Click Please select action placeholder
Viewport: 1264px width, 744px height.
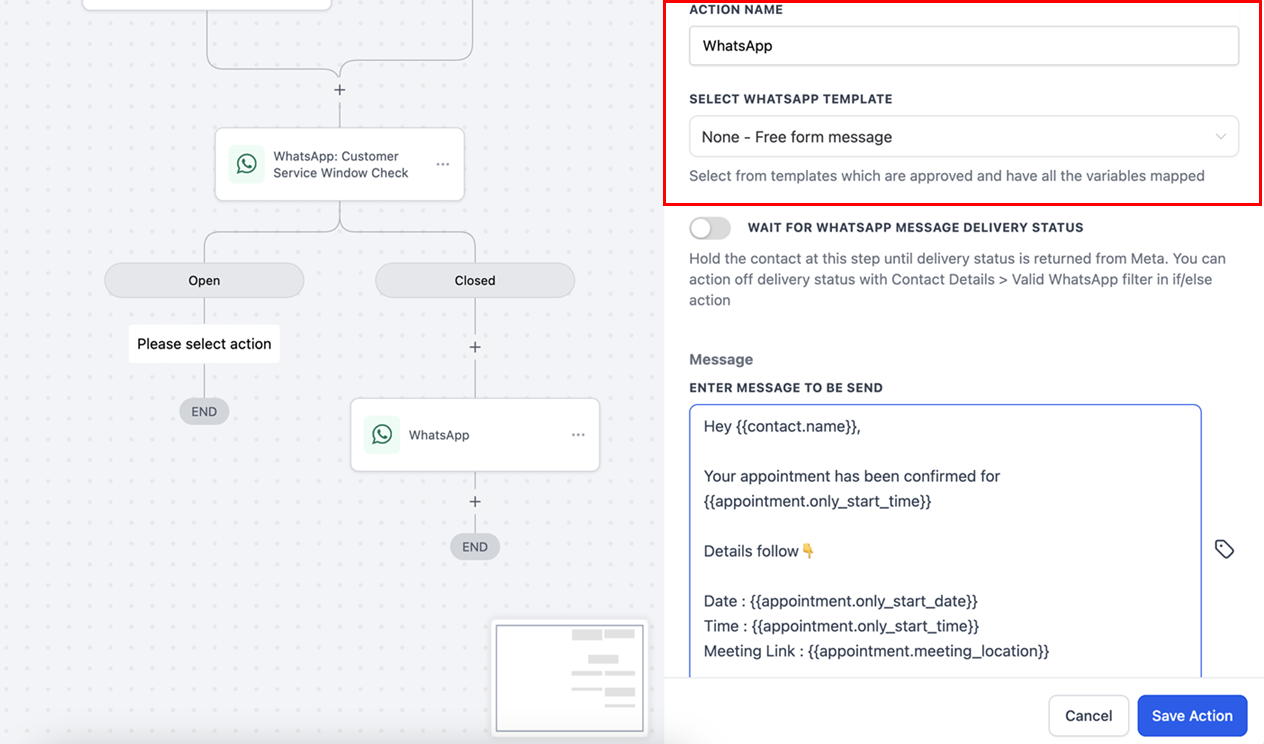click(x=204, y=344)
